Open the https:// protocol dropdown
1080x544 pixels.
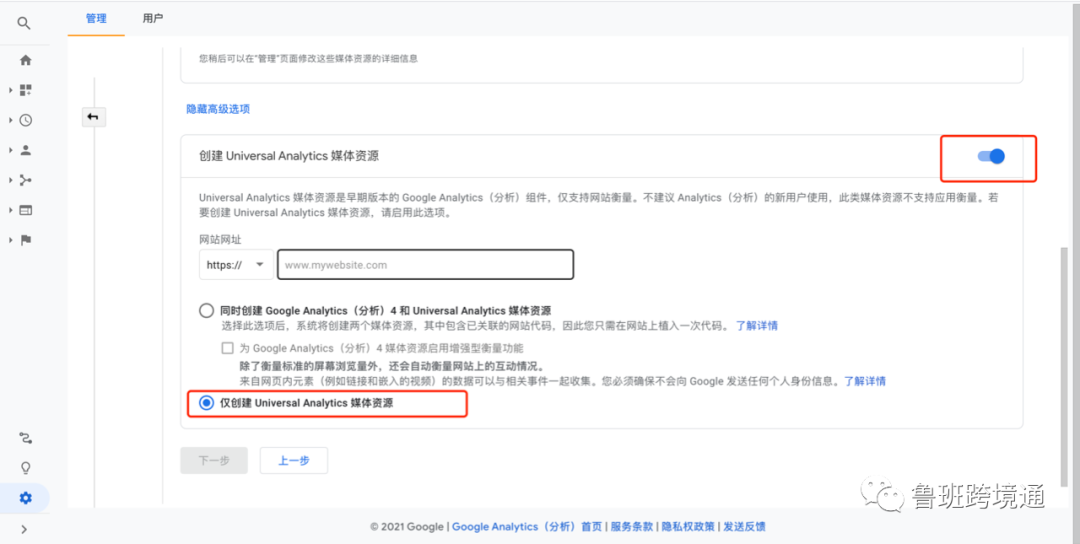tap(236, 264)
